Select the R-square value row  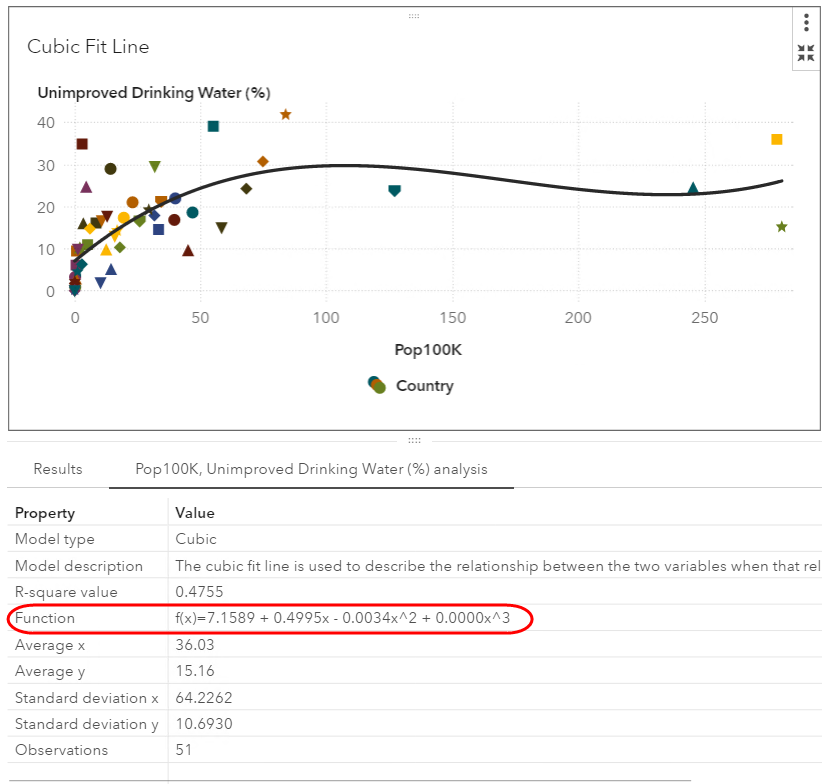point(66,592)
